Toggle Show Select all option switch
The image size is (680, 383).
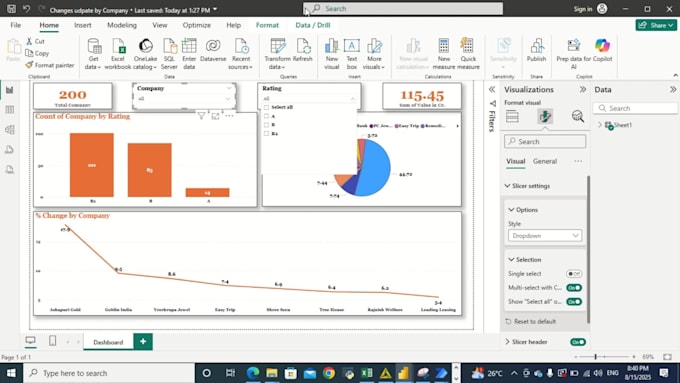574,301
